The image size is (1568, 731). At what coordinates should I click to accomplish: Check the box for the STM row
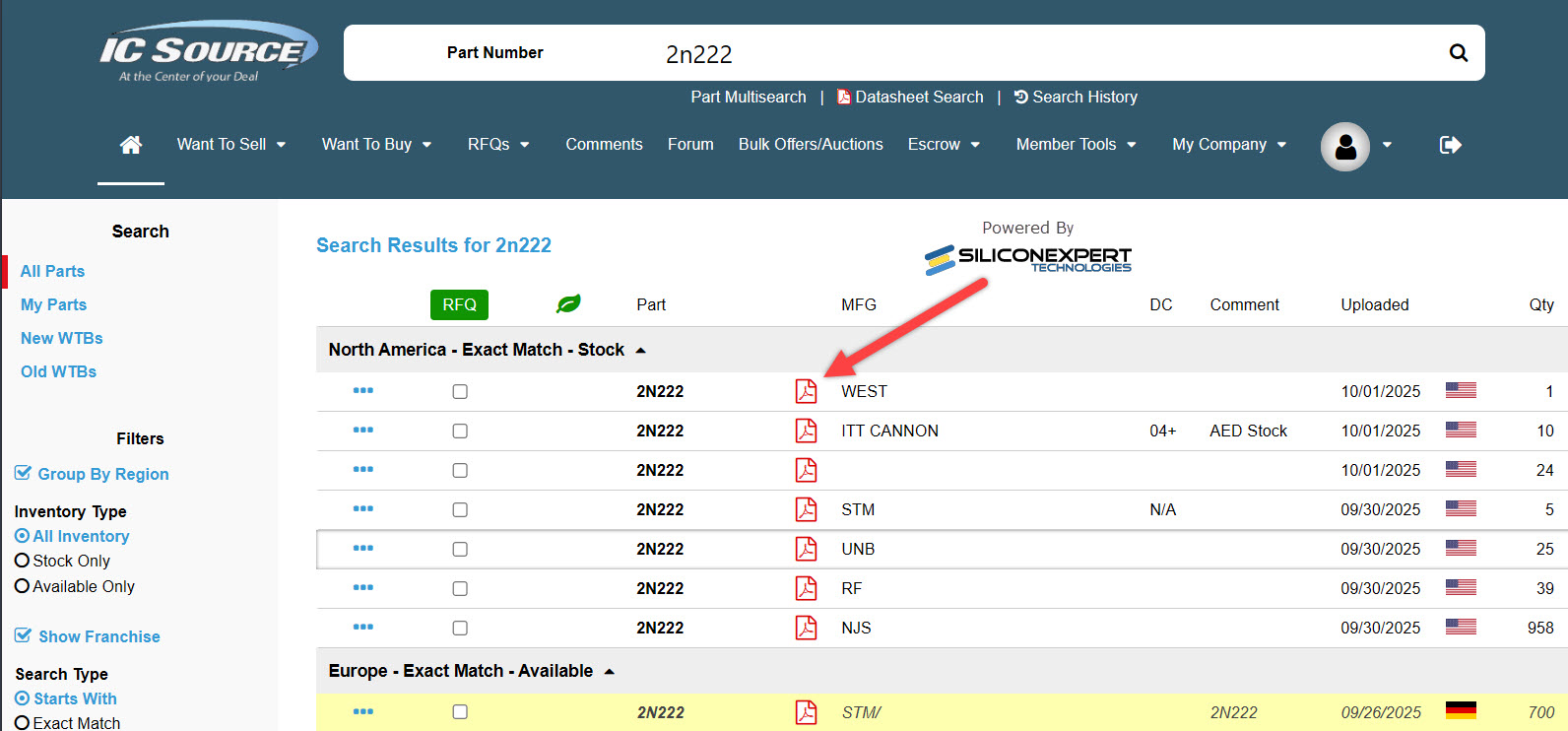[460, 509]
